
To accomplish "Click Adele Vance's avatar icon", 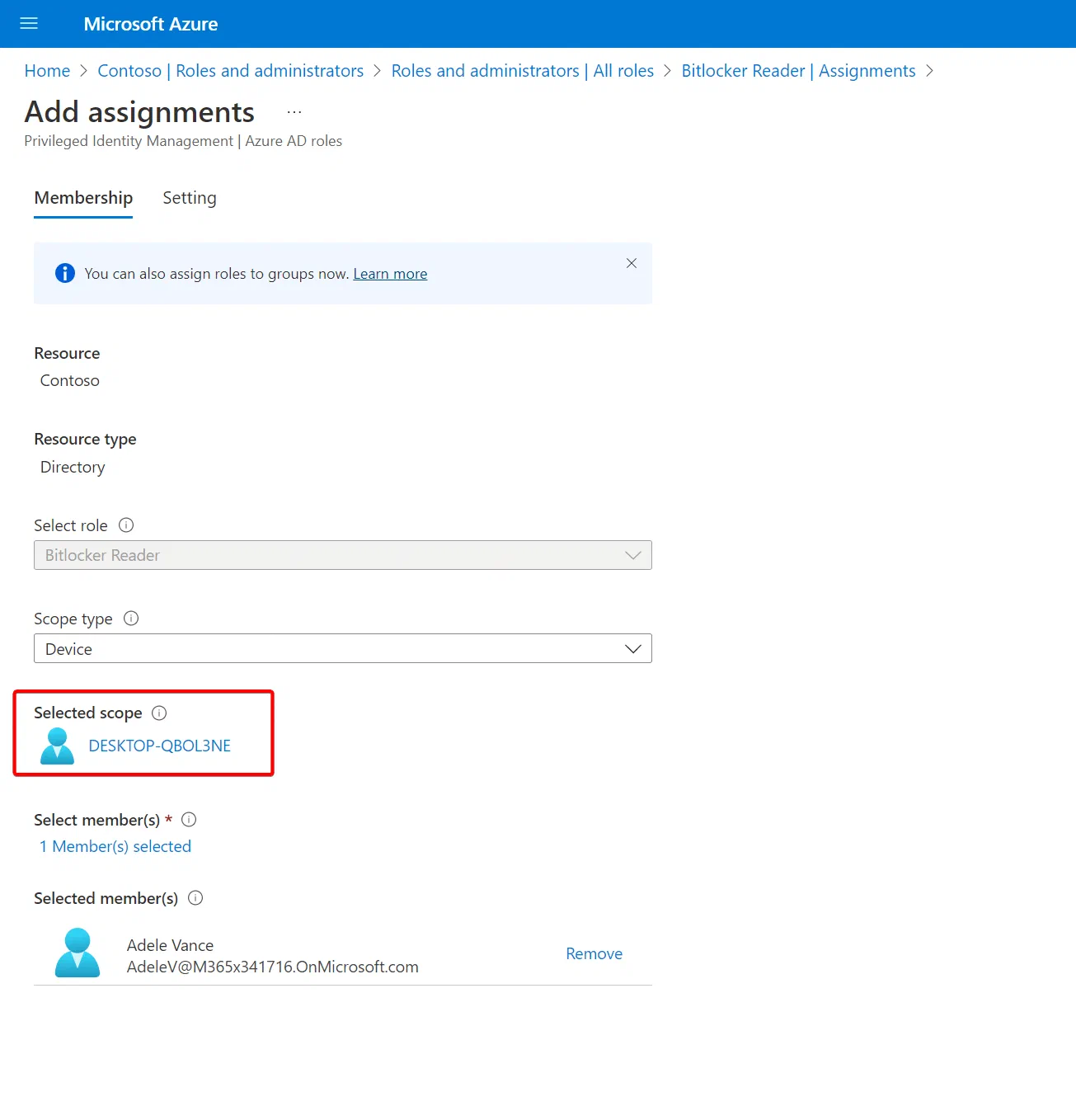I will (78, 953).
